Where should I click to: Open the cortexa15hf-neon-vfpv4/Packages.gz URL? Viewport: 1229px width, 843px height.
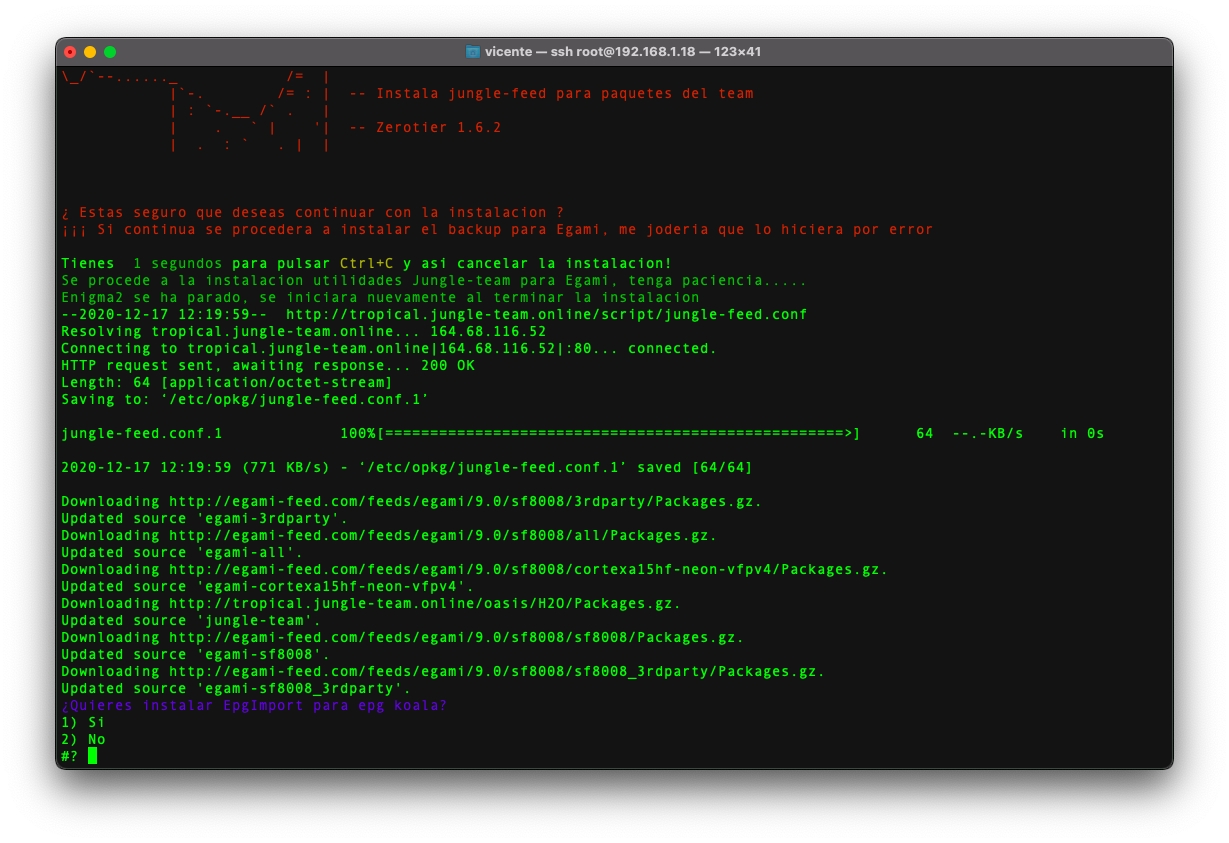click(528, 570)
